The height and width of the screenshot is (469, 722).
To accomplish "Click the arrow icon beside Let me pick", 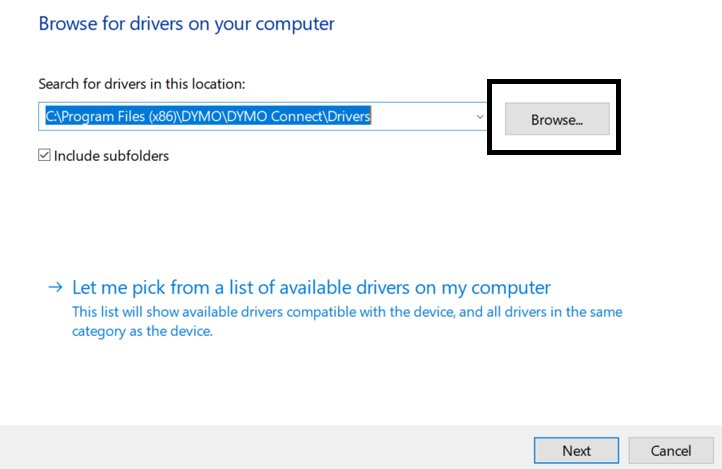I will pos(56,288).
